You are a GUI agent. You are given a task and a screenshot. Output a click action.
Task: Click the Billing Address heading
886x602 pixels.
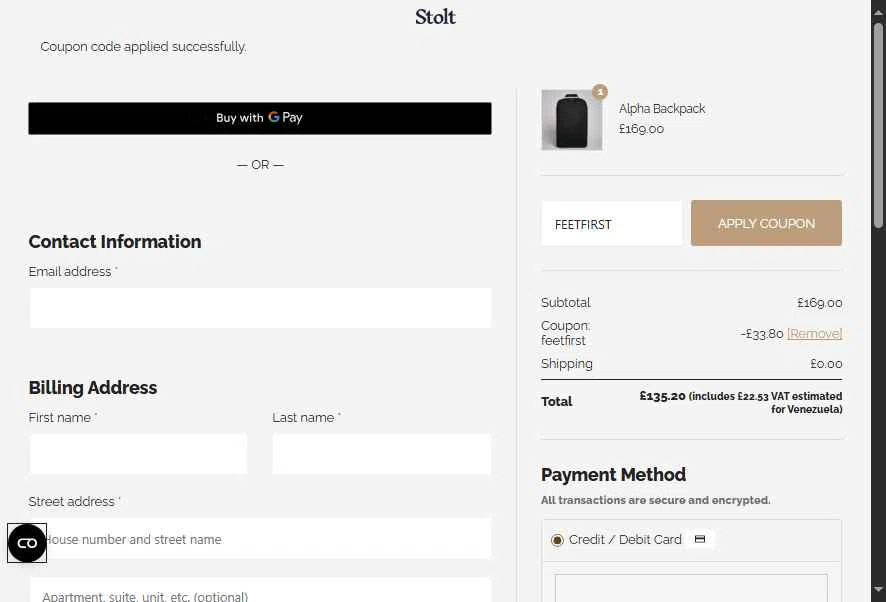pyautogui.click(x=93, y=388)
